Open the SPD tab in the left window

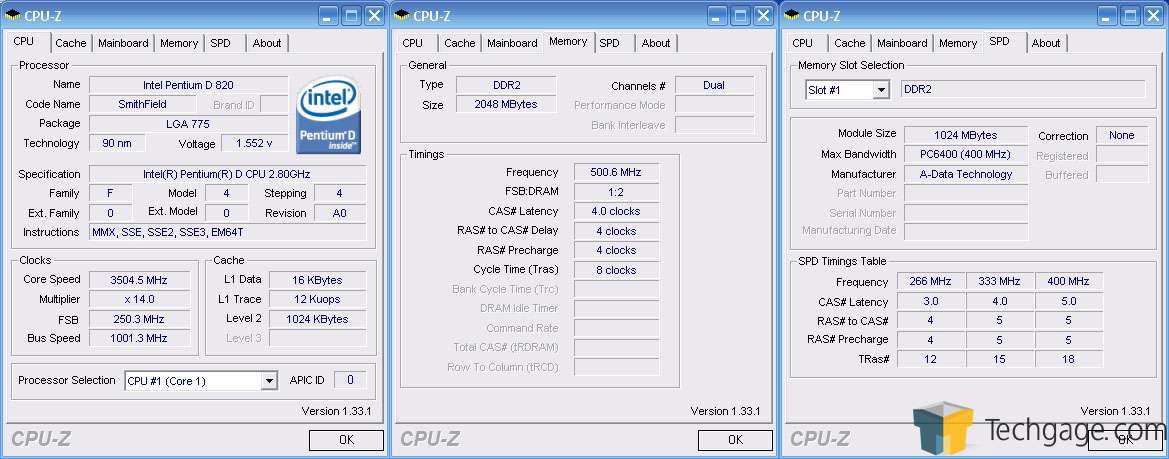click(221, 43)
